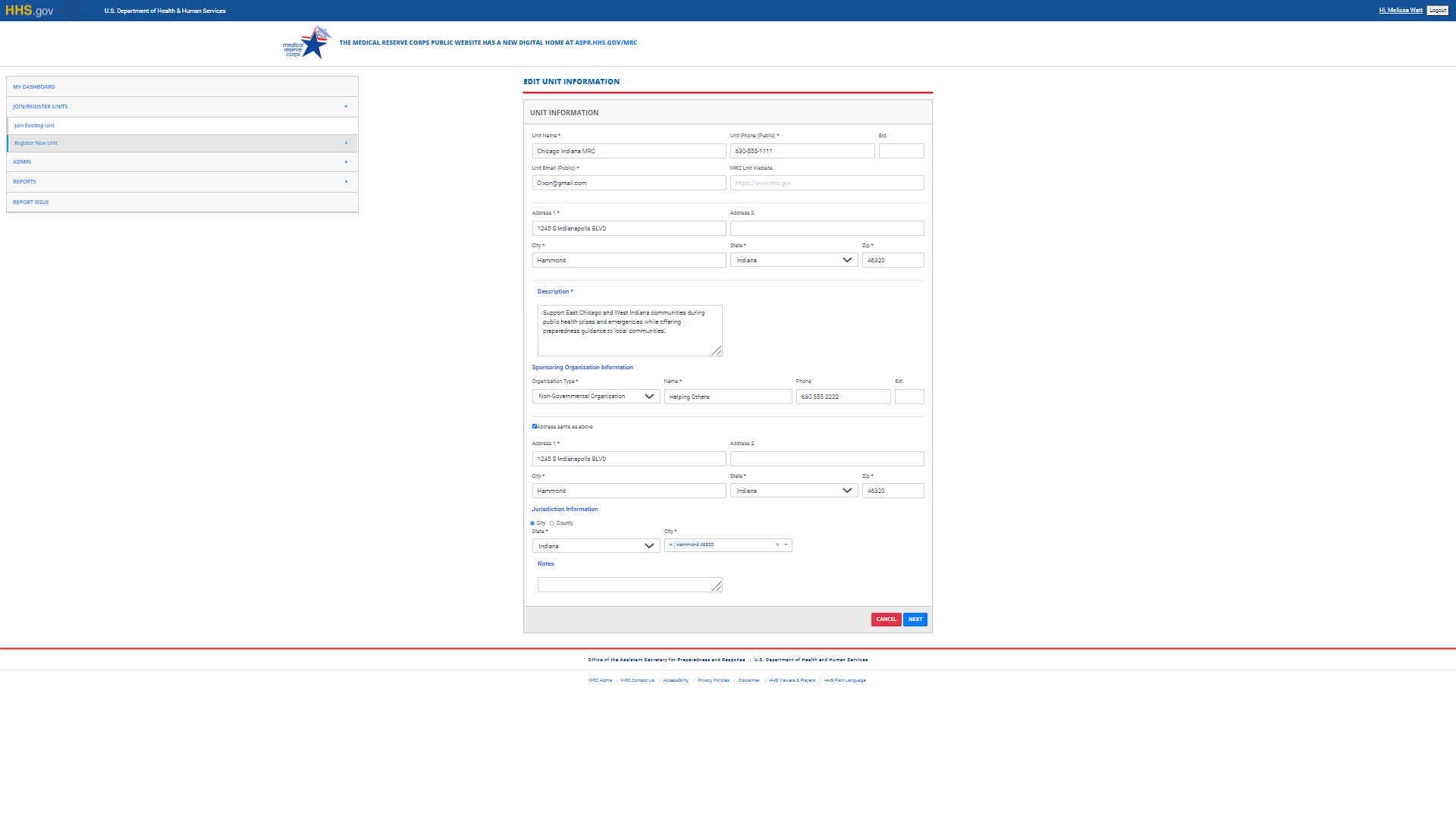This screenshot has width=1456, height=819.
Task: Remove the Hammond 46320 city tag
Action: 670,544
